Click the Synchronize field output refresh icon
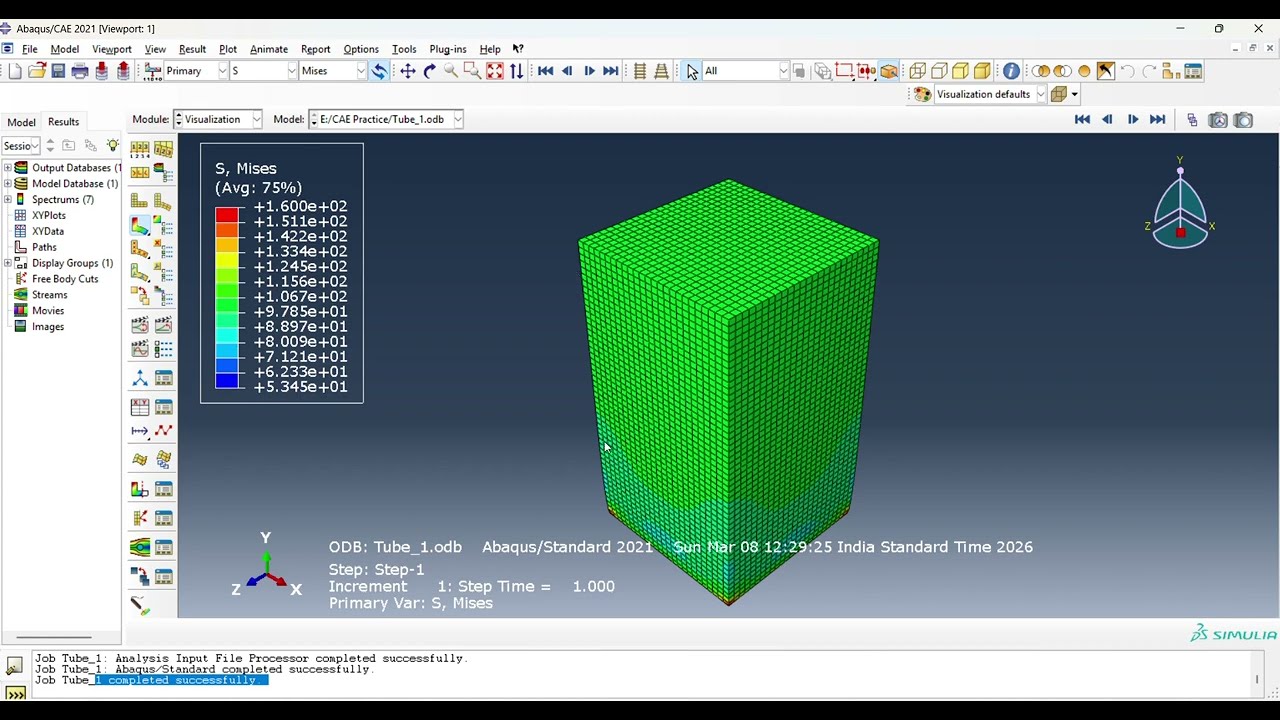This screenshot has width=1280, height=720. point(379,71)
